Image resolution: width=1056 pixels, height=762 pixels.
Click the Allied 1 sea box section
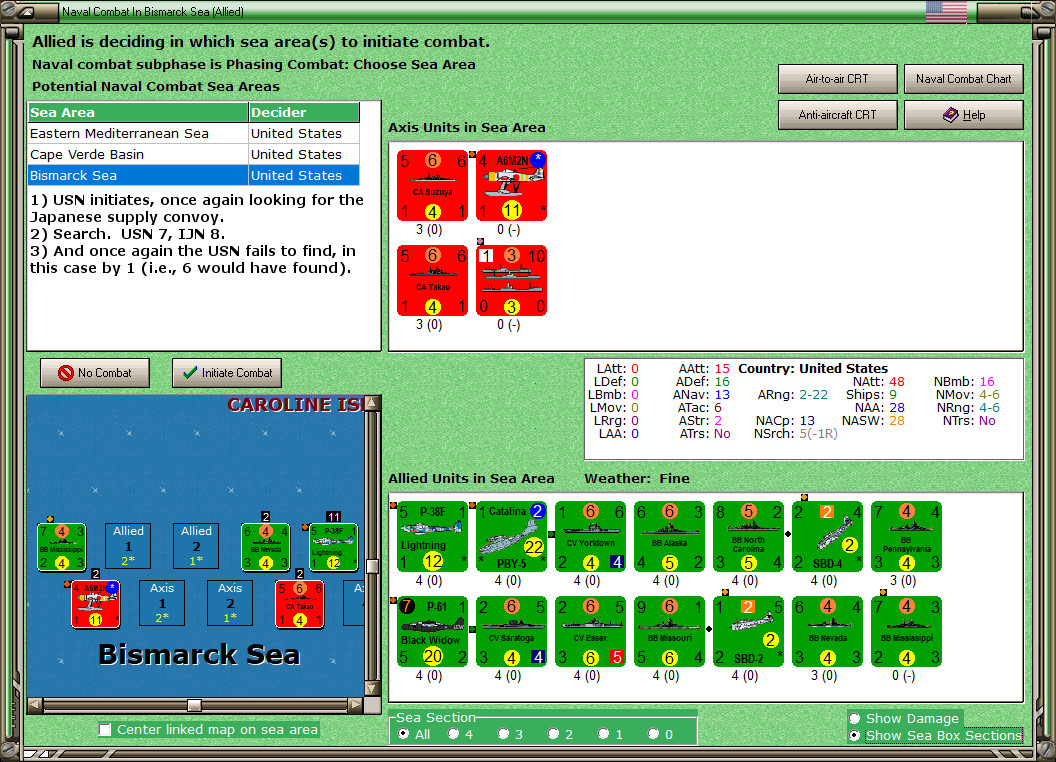(128, 546)
